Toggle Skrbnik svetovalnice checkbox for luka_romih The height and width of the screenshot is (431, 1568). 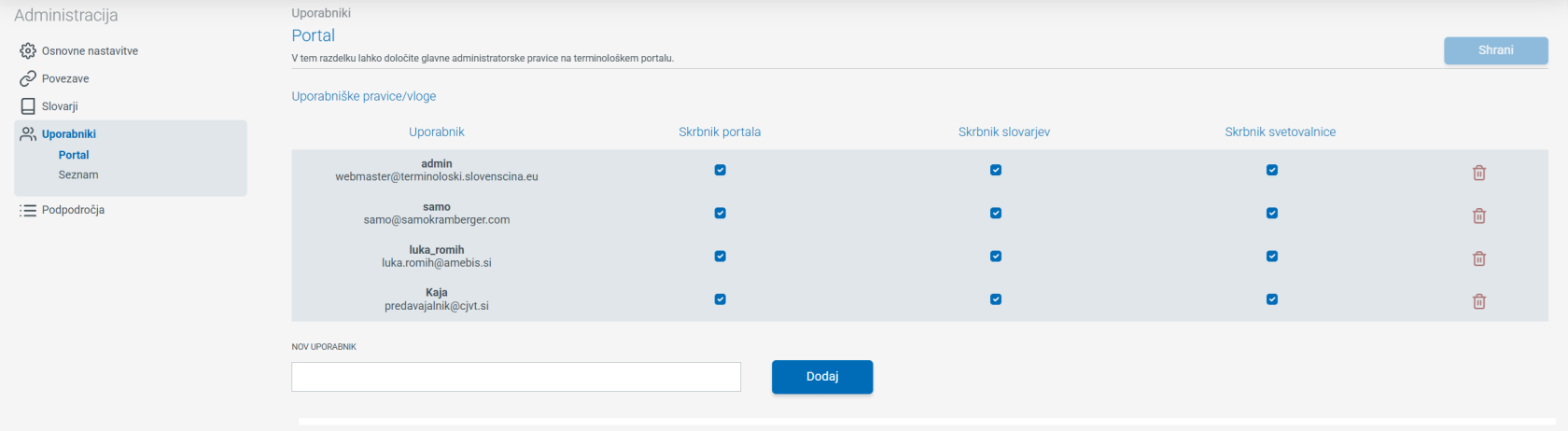[1272, 256]
